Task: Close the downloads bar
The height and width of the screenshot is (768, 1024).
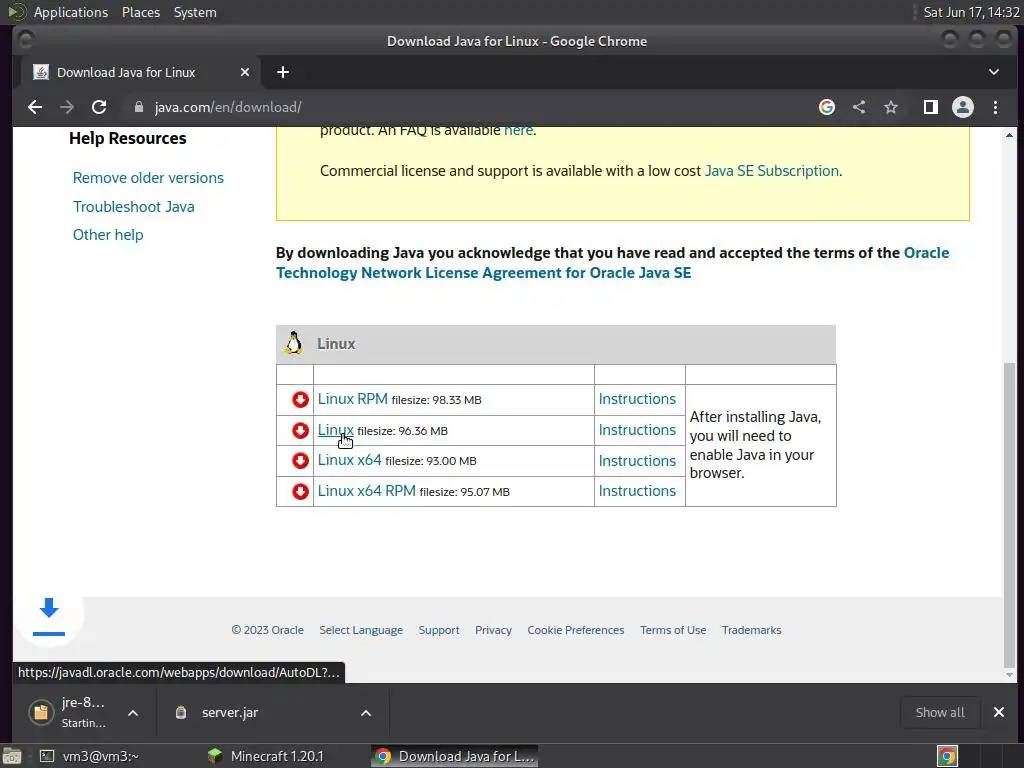Action: tap(999, 712)
